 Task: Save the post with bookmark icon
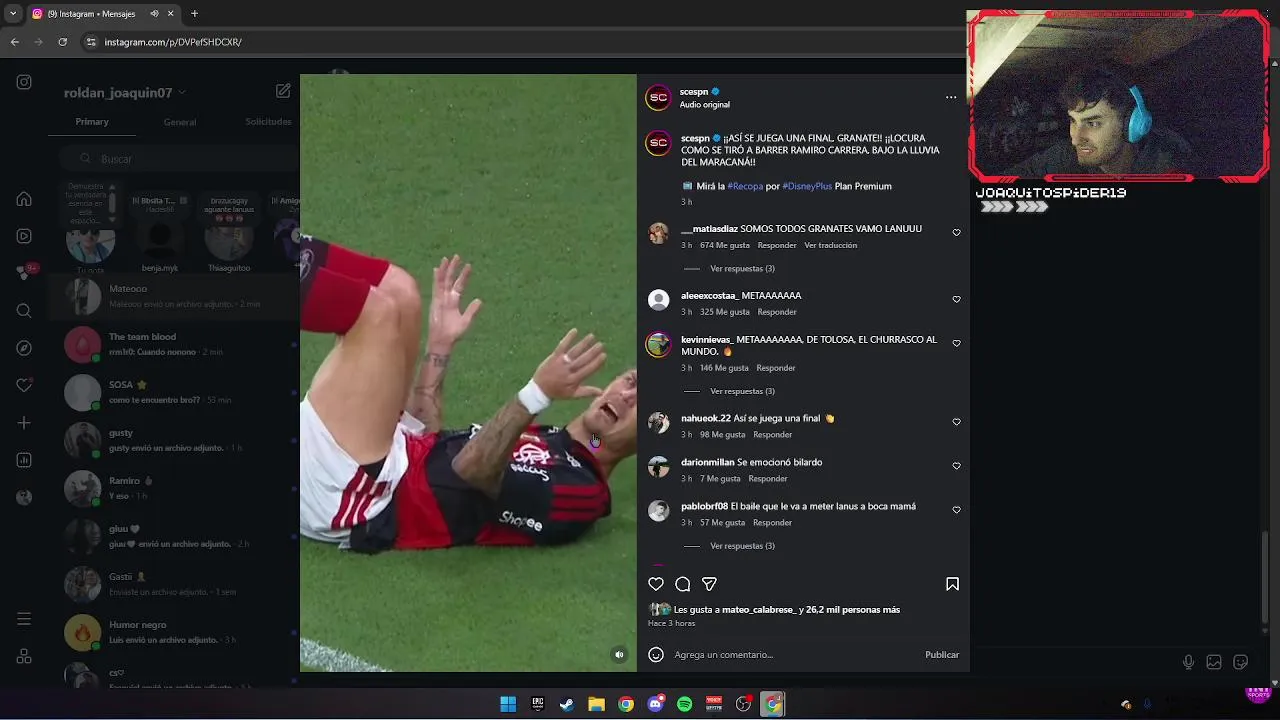pos(952,584)
